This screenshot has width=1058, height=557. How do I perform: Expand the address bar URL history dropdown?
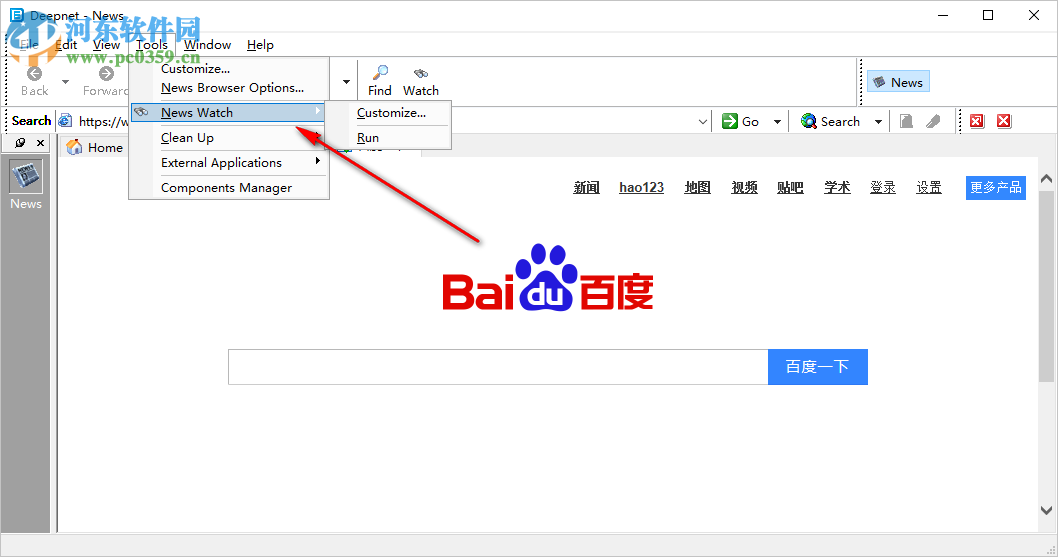703,122
